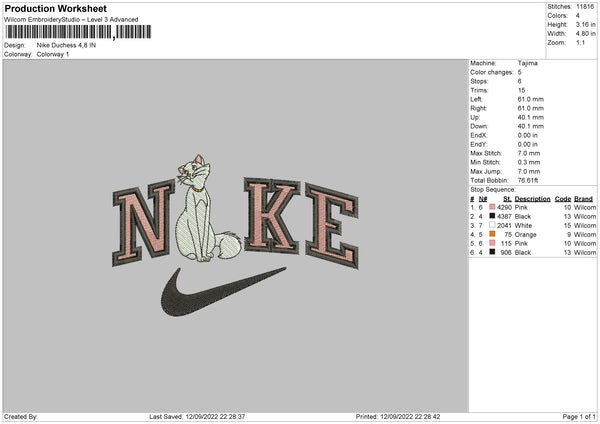
Task: Click the 'Color changes:' label
Action: (492, 72)
